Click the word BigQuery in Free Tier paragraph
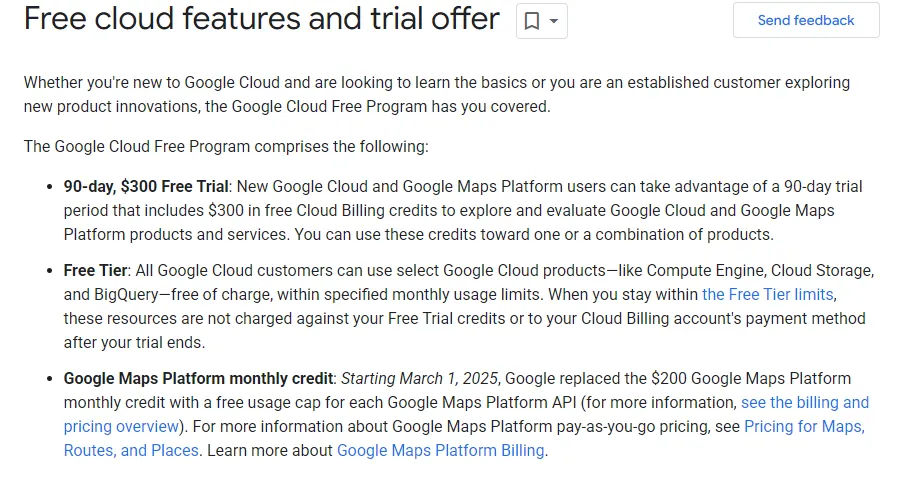902x480 pixels. (x=126, y=294)
